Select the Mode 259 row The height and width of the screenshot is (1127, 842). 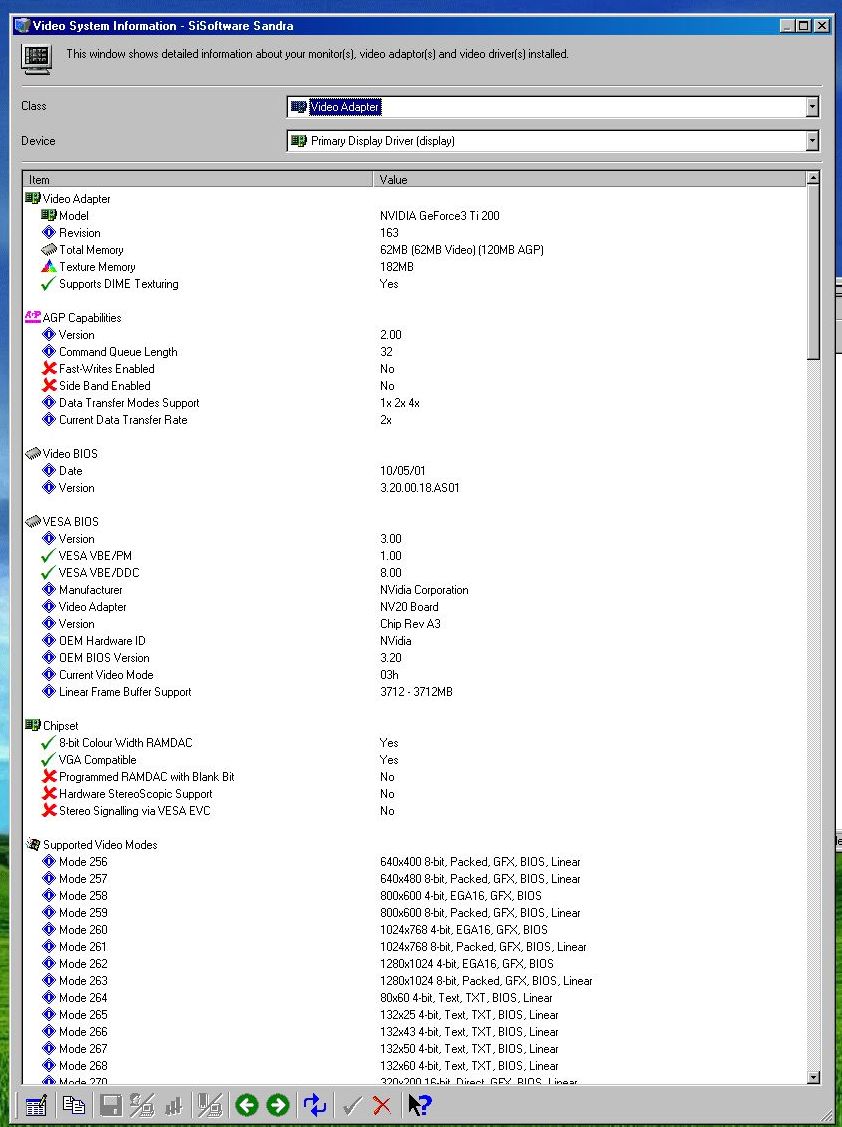415,913
